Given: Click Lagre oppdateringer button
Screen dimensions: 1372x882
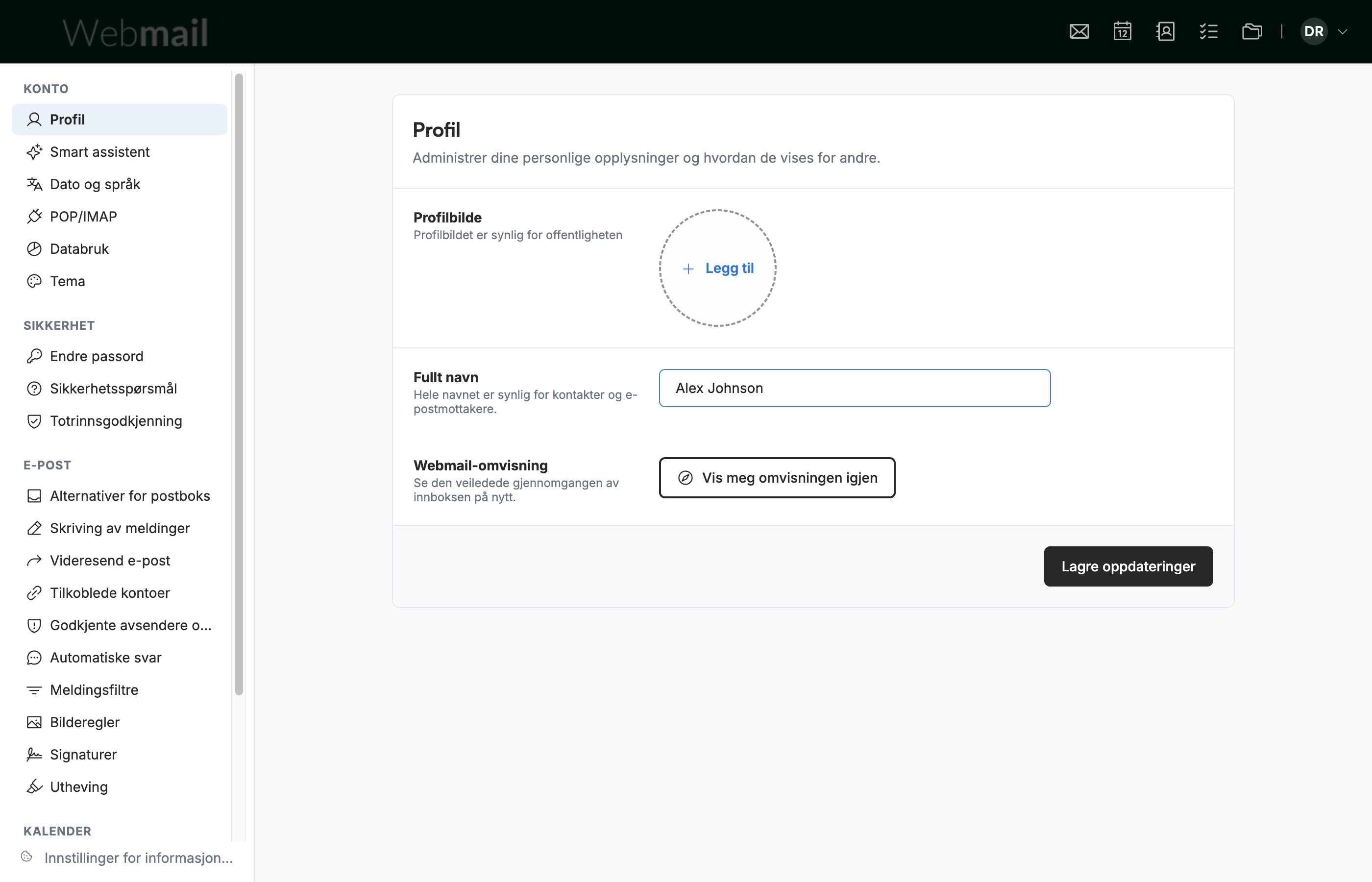Looking at the screenshot, I should point(1128,566).
